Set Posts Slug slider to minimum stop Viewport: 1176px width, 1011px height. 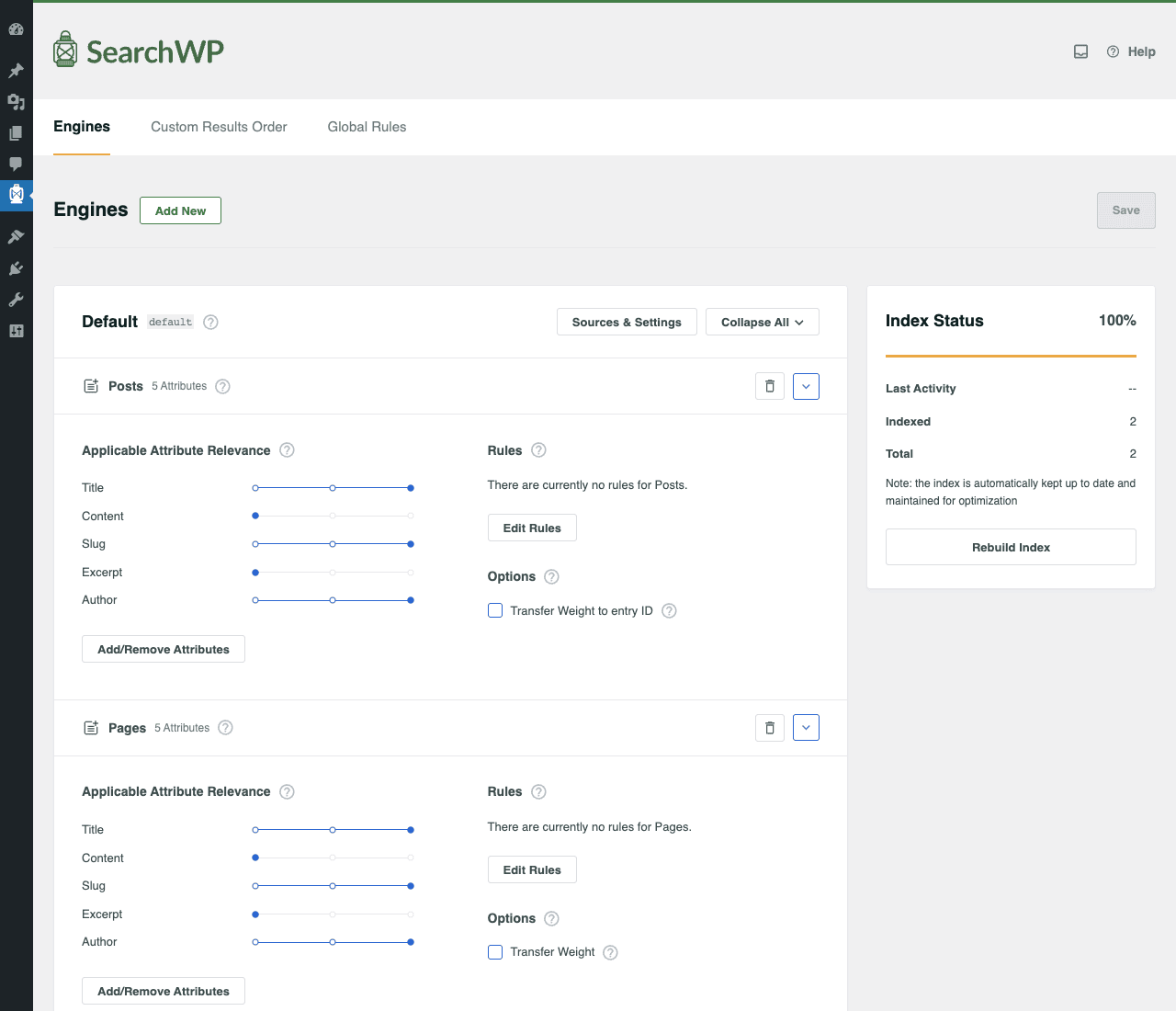[255, 544]
